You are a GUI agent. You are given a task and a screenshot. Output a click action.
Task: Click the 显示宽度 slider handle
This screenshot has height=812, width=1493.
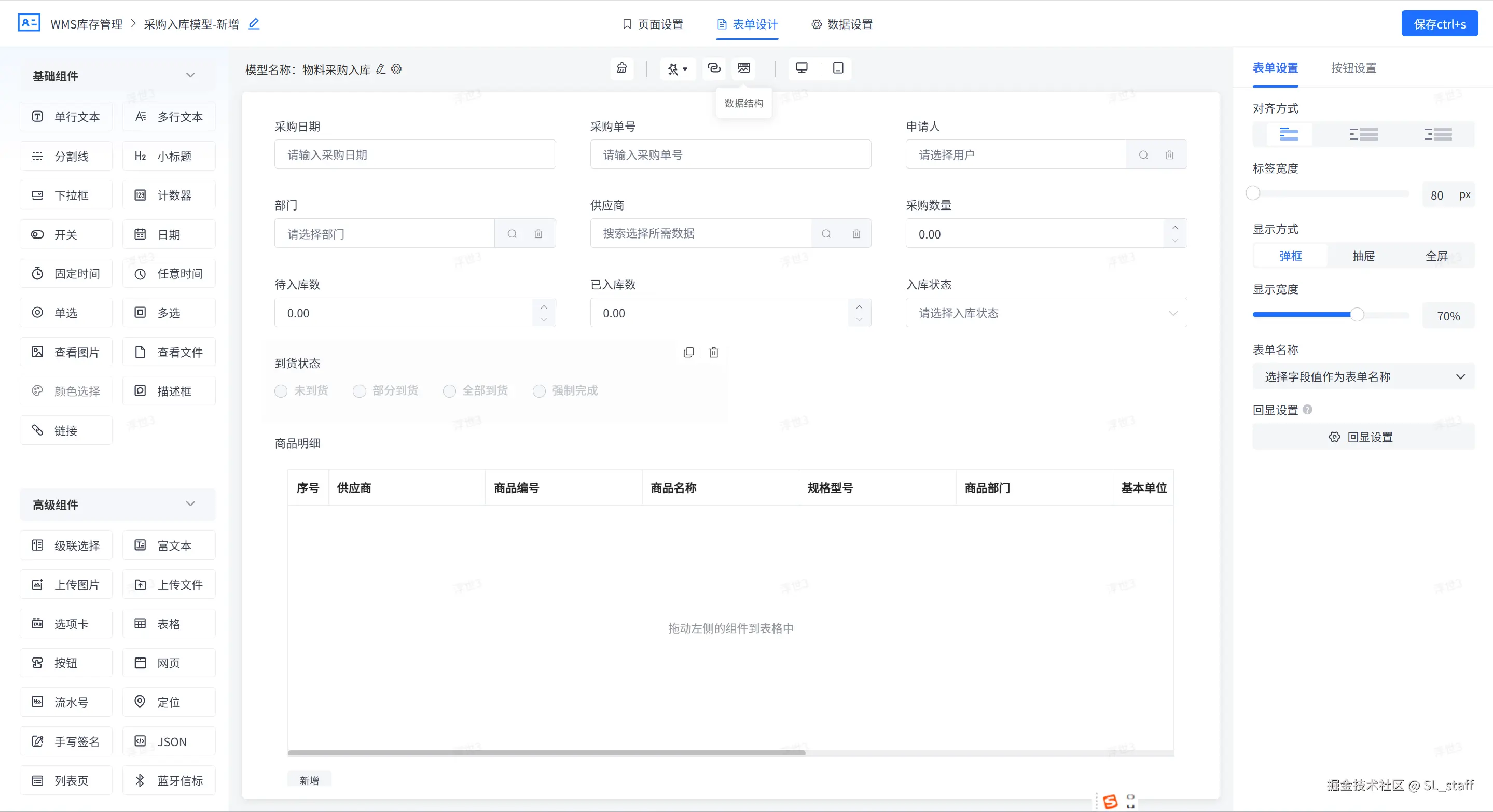[x=1357, y=315]
